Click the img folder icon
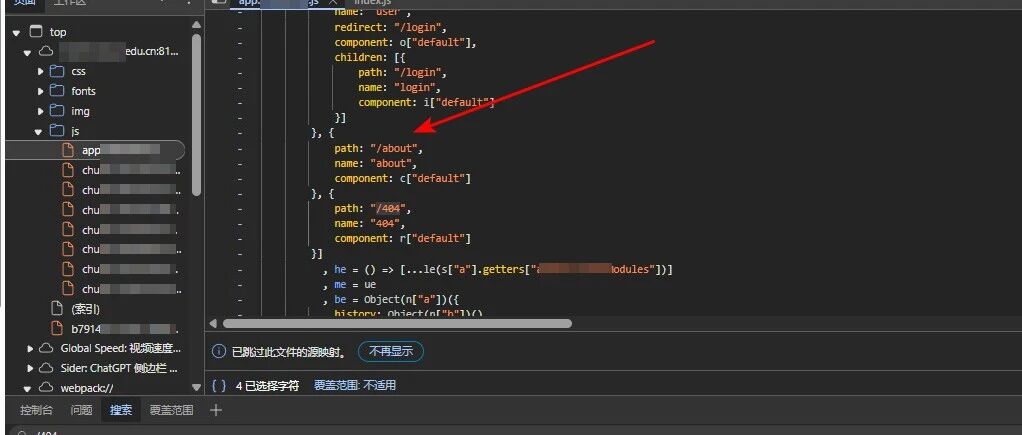The image size is (1022, 435). 57,111
